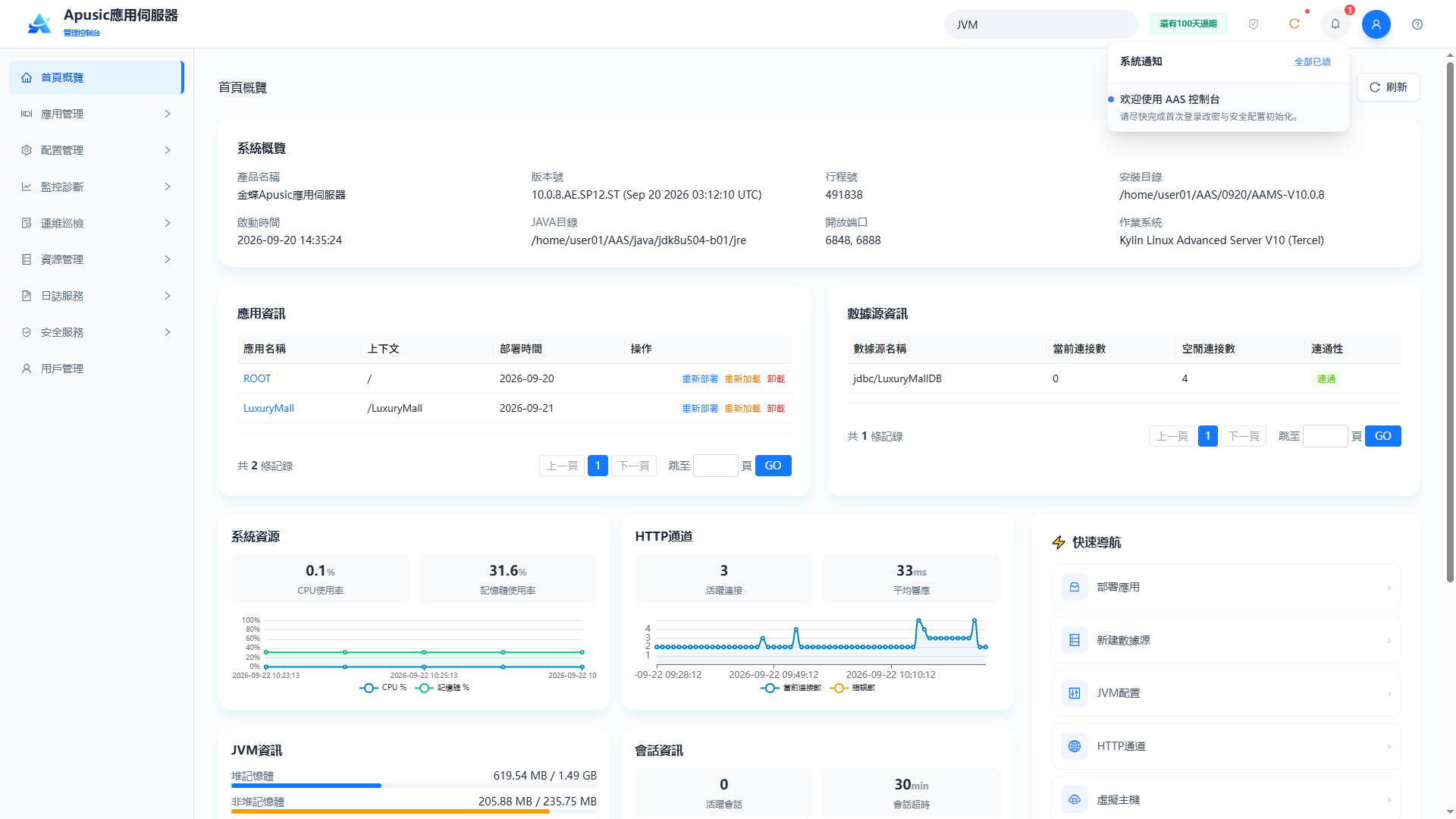Viewport: 1456px width, 819px height.
Task: Click the page jump input in 應用資訊
Action: 715,466
